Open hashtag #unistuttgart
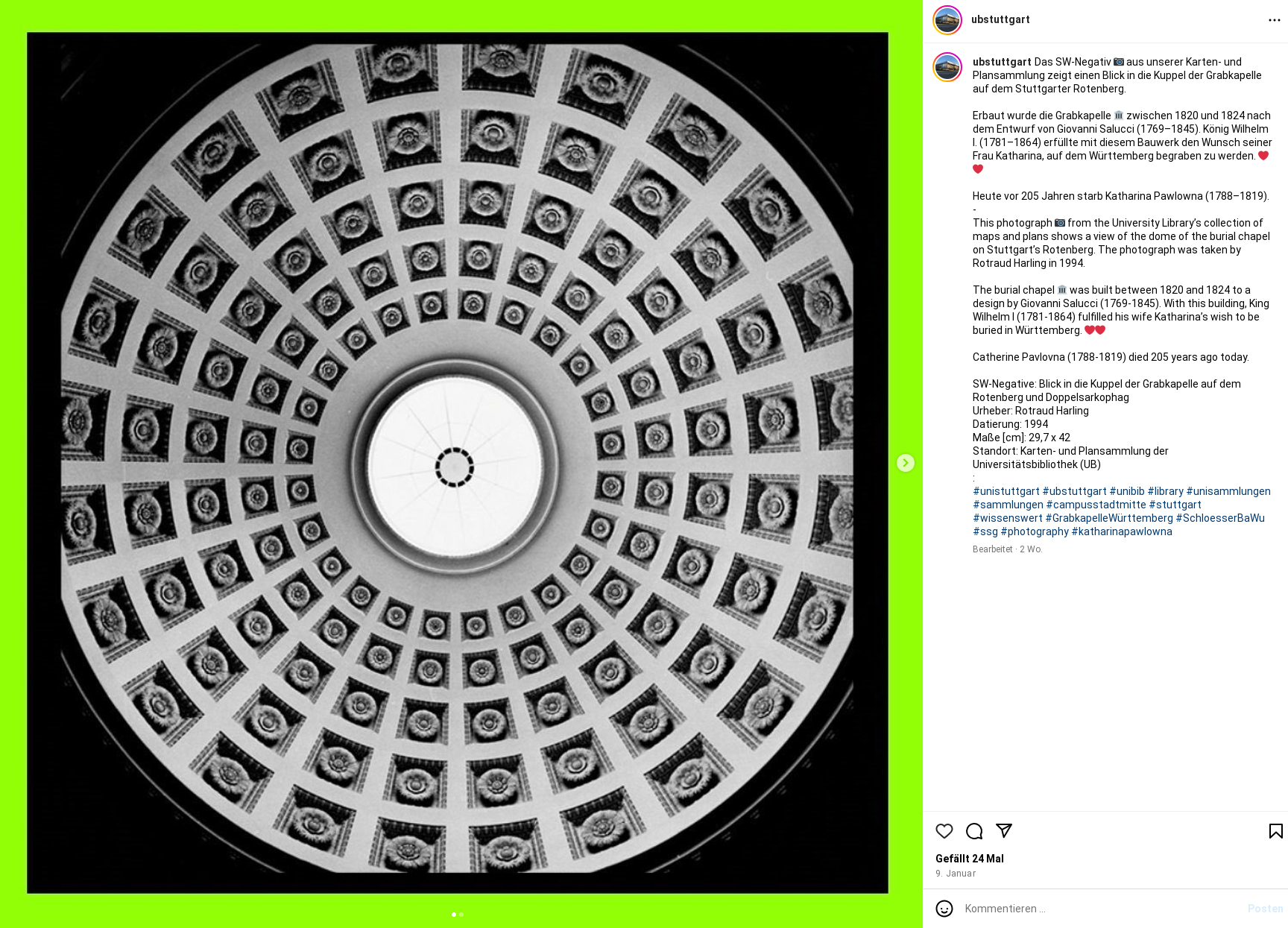Image resolution: width=1288 pixels, height=928 pixels. (x=1006, y=491)
